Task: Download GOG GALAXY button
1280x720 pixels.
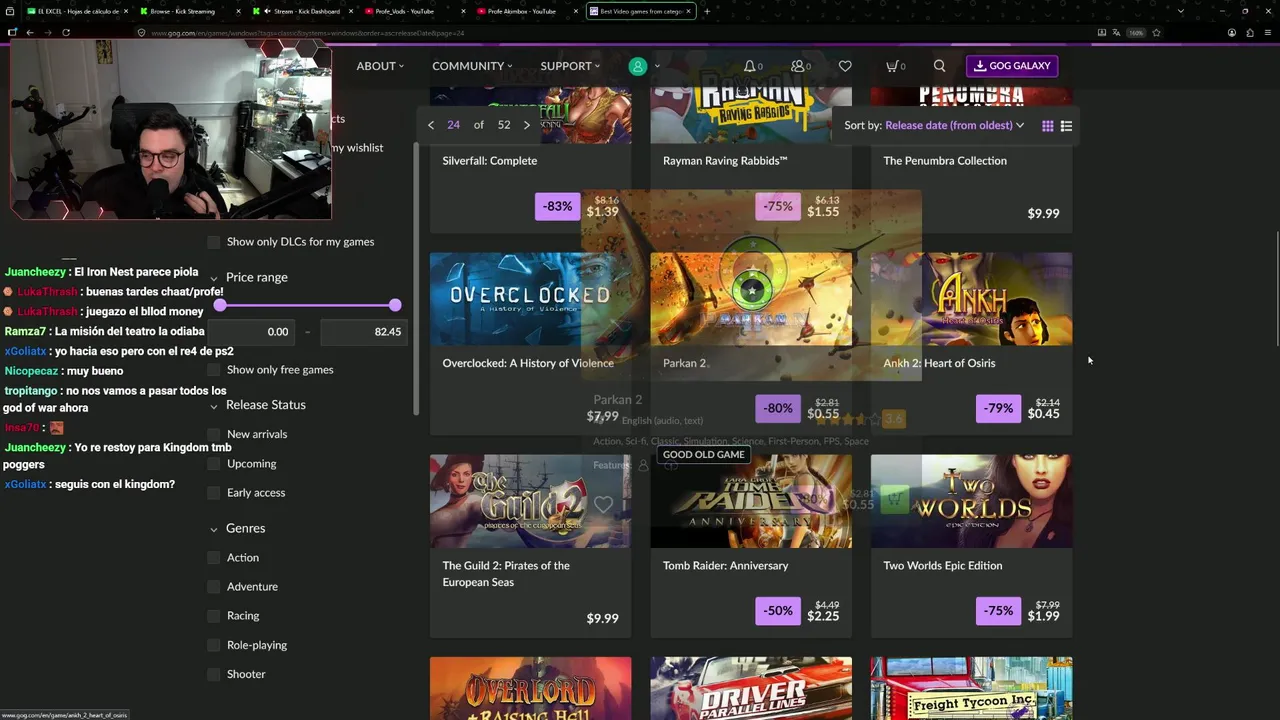Action: pos(1012,66)
